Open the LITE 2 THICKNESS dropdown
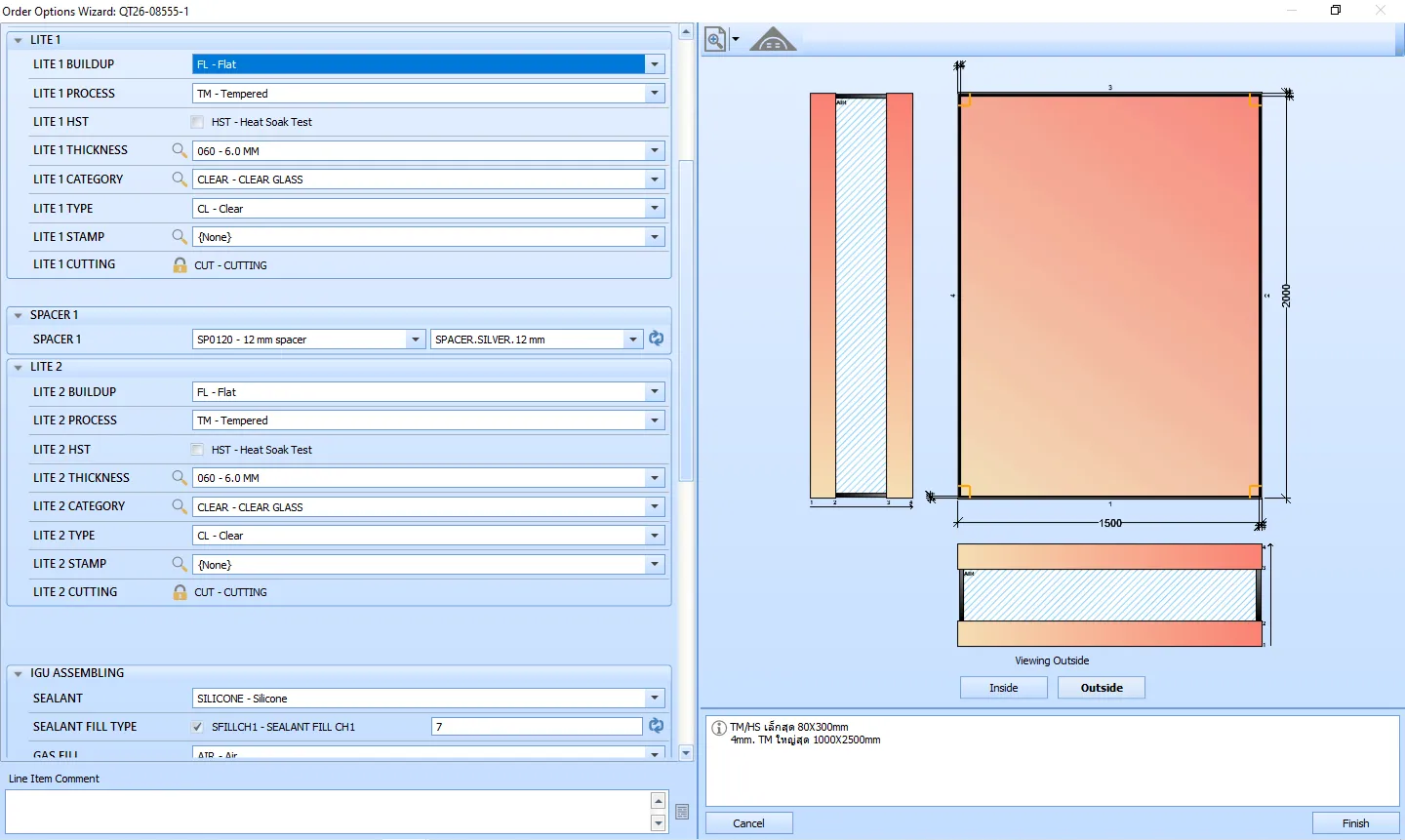The width and height of the screenshot is (1405, 840). pos(655,478)
